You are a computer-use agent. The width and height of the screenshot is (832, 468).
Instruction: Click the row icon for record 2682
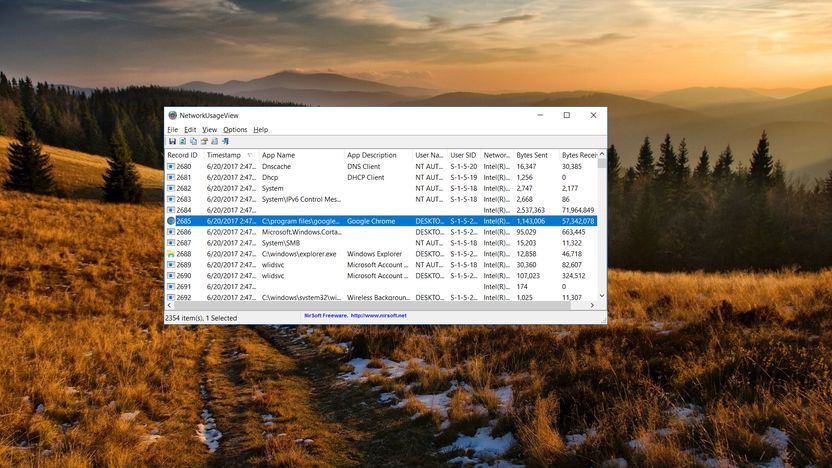click(x=171, y=188)
